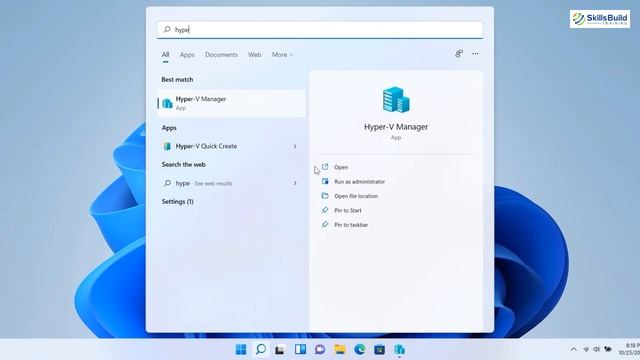Expand the chevron beside the hype web result
The image size is (640, 360).
pos(295,183)
